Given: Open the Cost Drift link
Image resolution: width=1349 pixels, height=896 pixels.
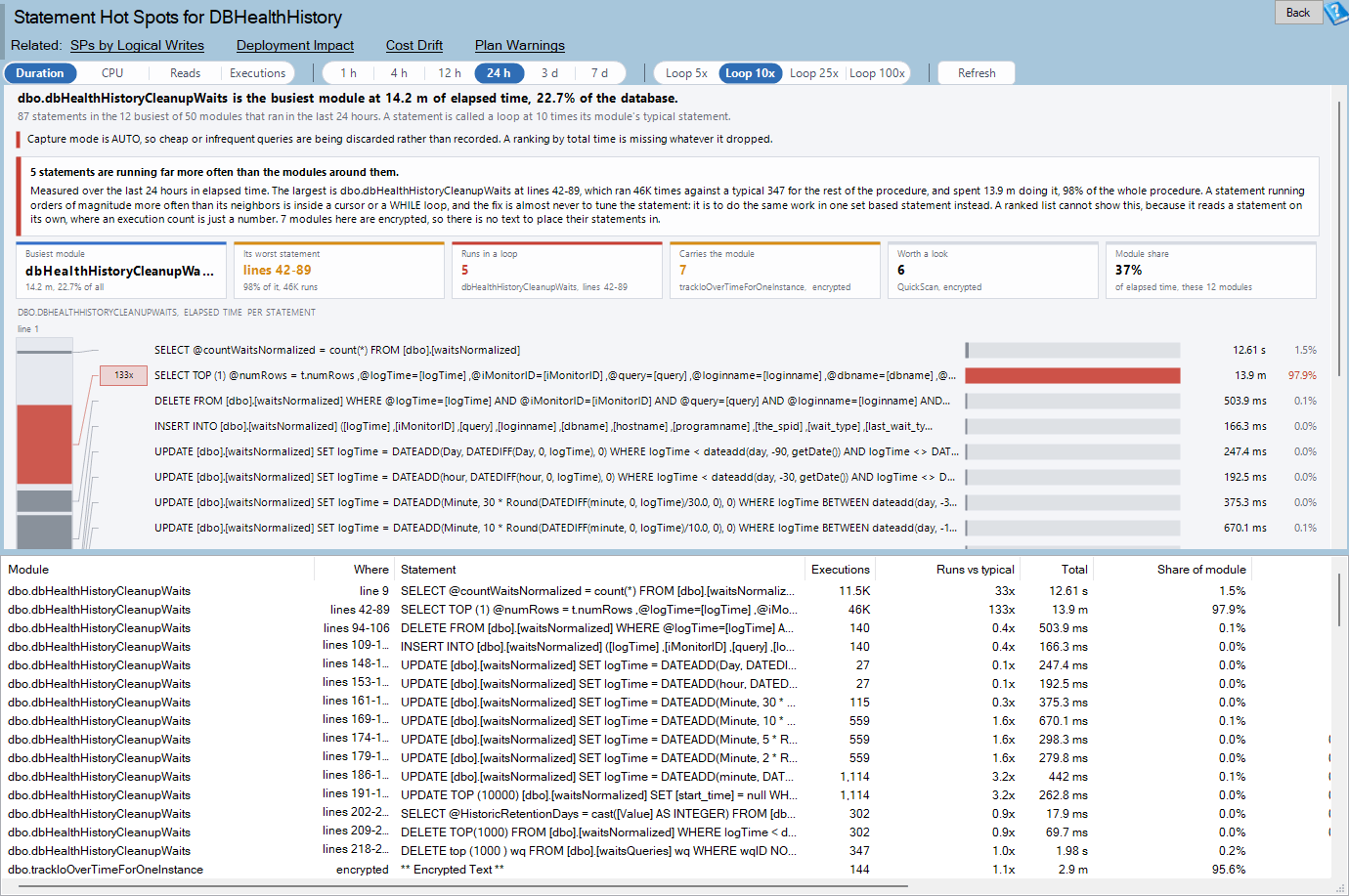Looking at the screenshot, I should [414, 45].
